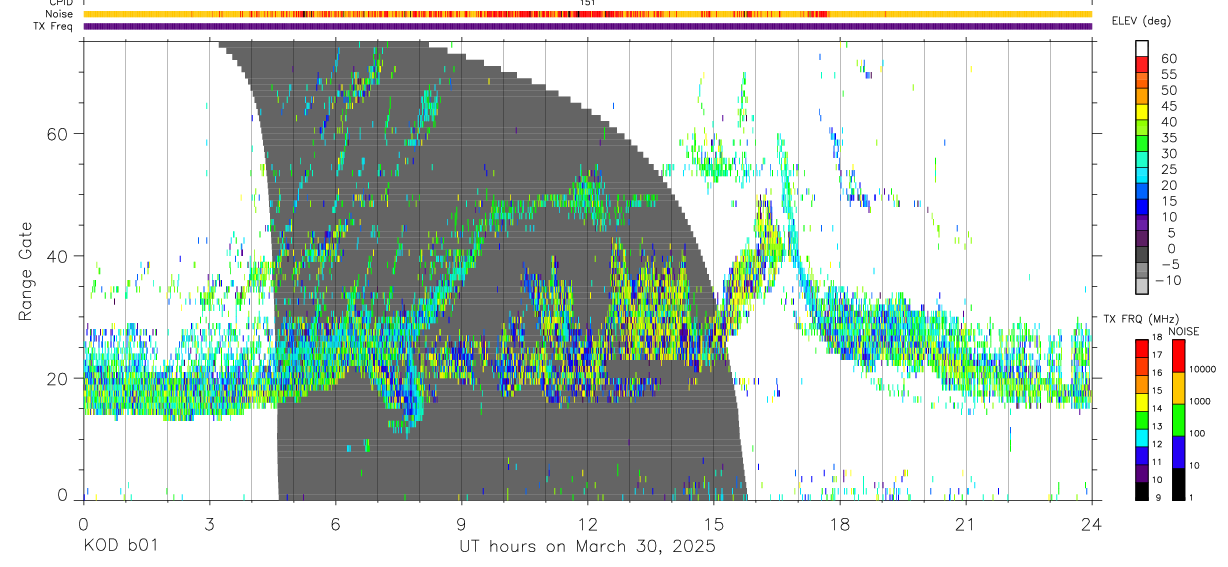Click x-axis tick label '12'
Viewport: 1228px width, 567px height.
[x=587, y=524]
